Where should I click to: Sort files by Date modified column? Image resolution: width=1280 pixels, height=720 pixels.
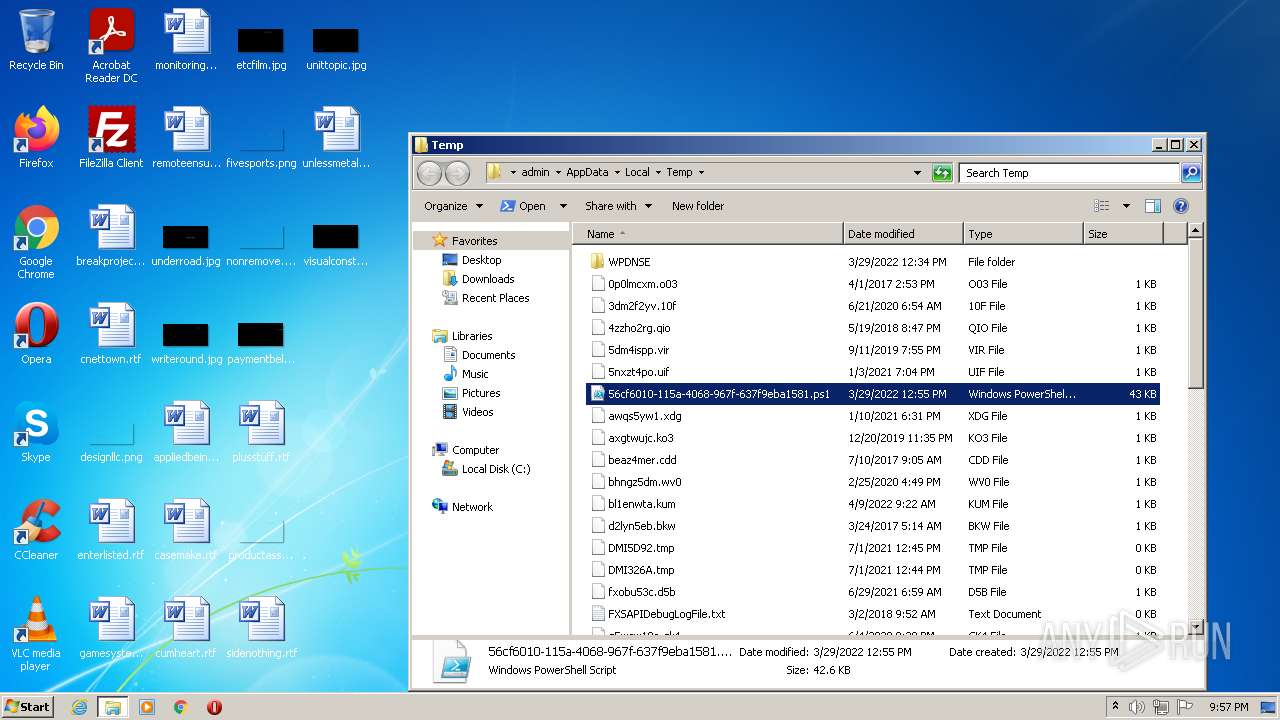click(903, 234)
